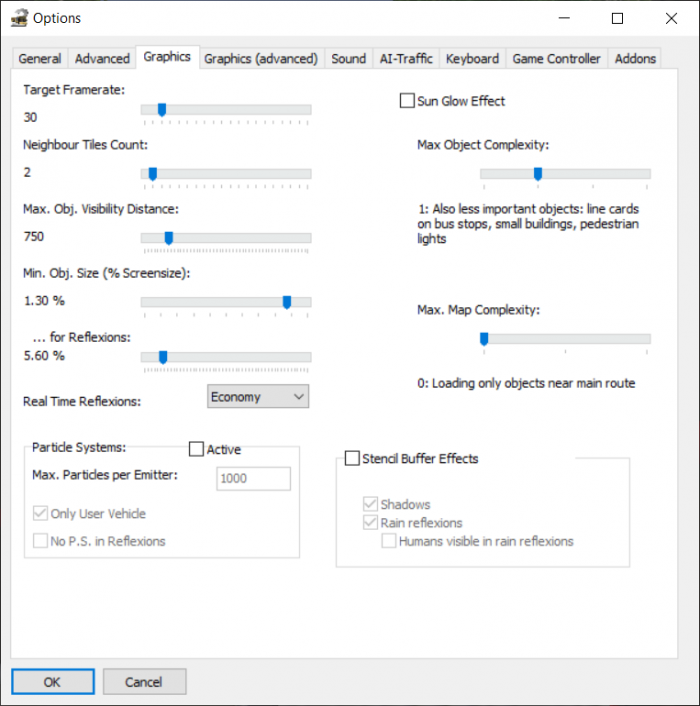Toggle Particle Systems Active checkbox

pyautogui.click(x=196, y=449)
